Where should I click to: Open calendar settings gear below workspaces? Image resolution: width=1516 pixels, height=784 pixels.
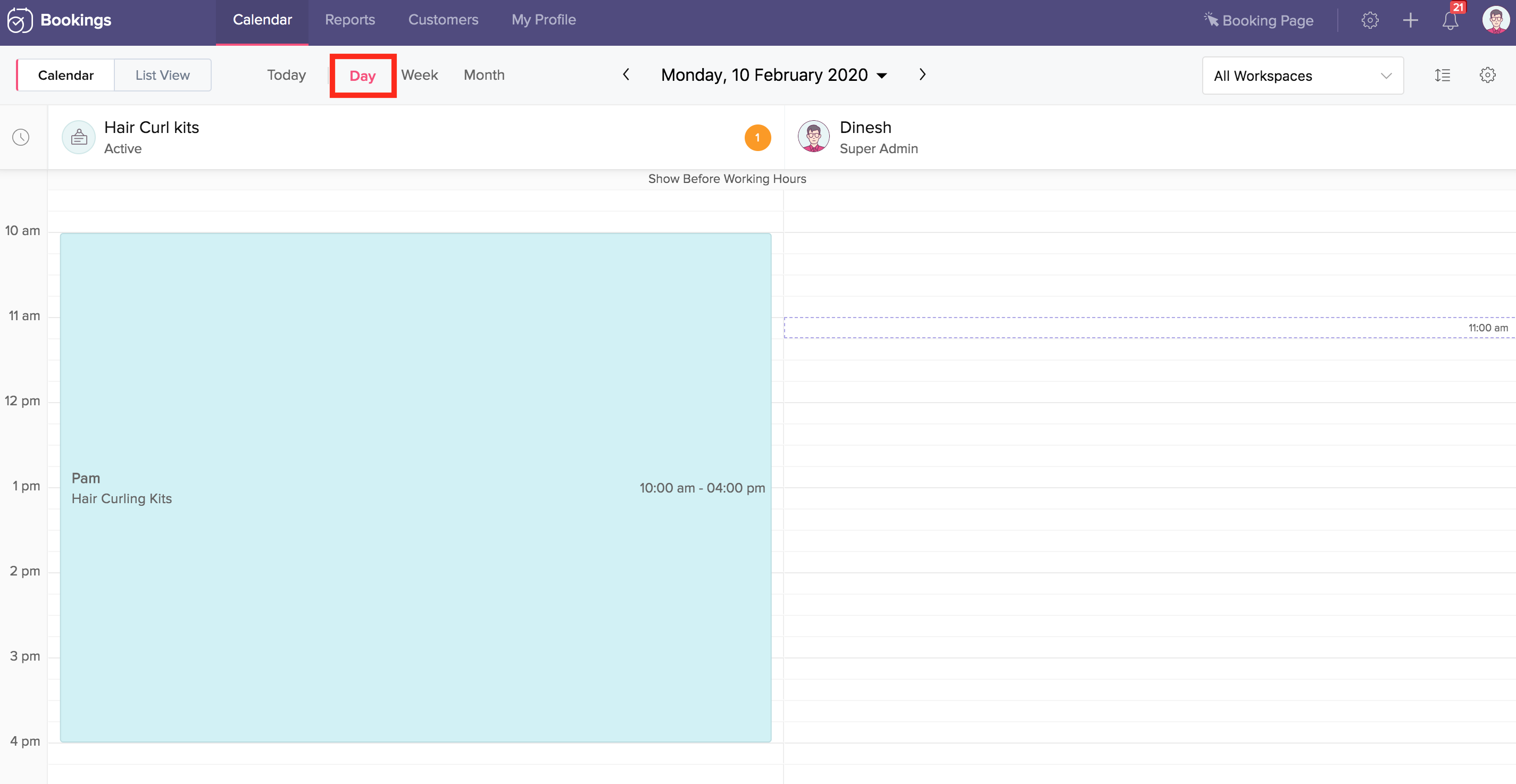(x=1487, y=76)
